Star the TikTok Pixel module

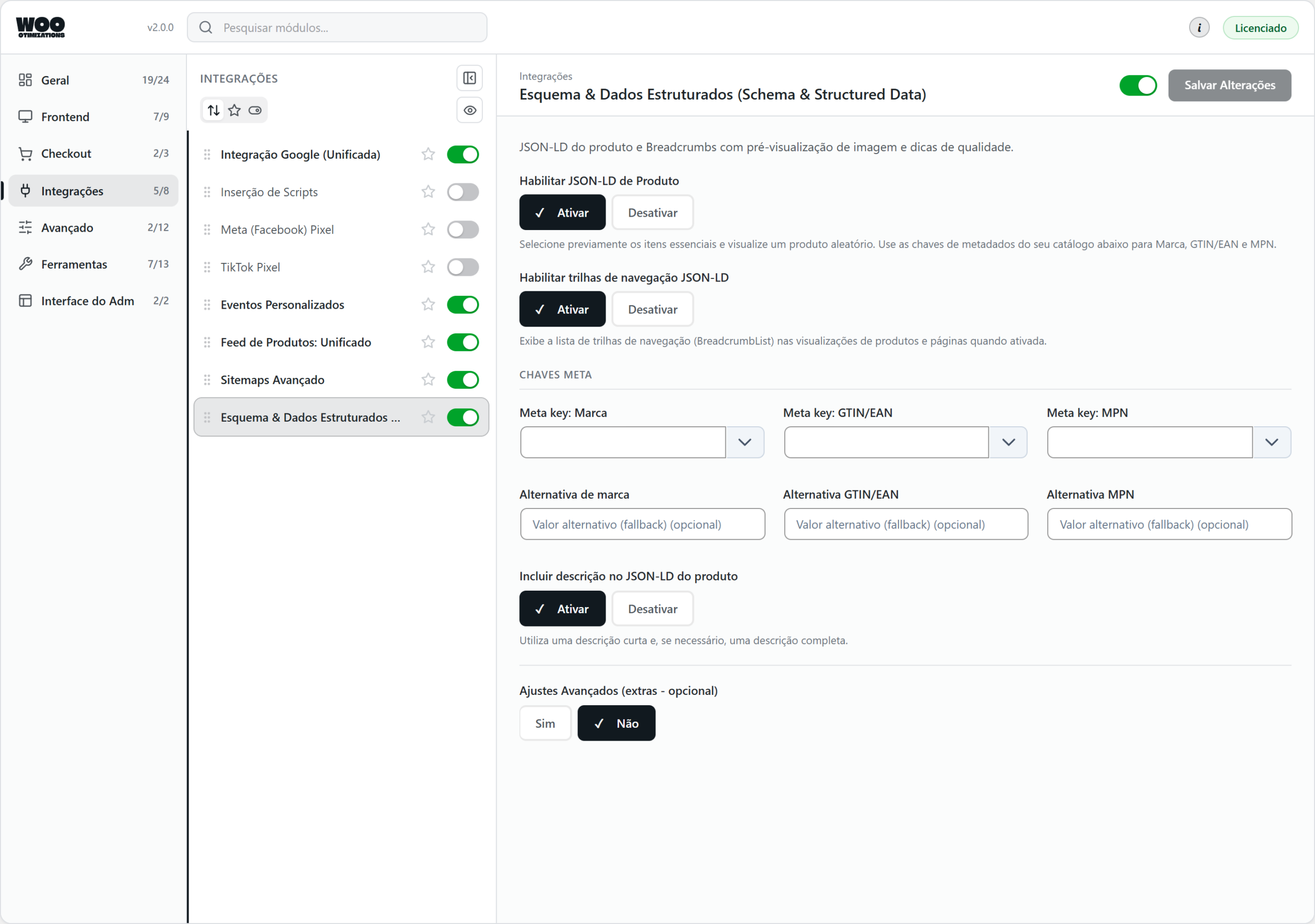(428, 267)
